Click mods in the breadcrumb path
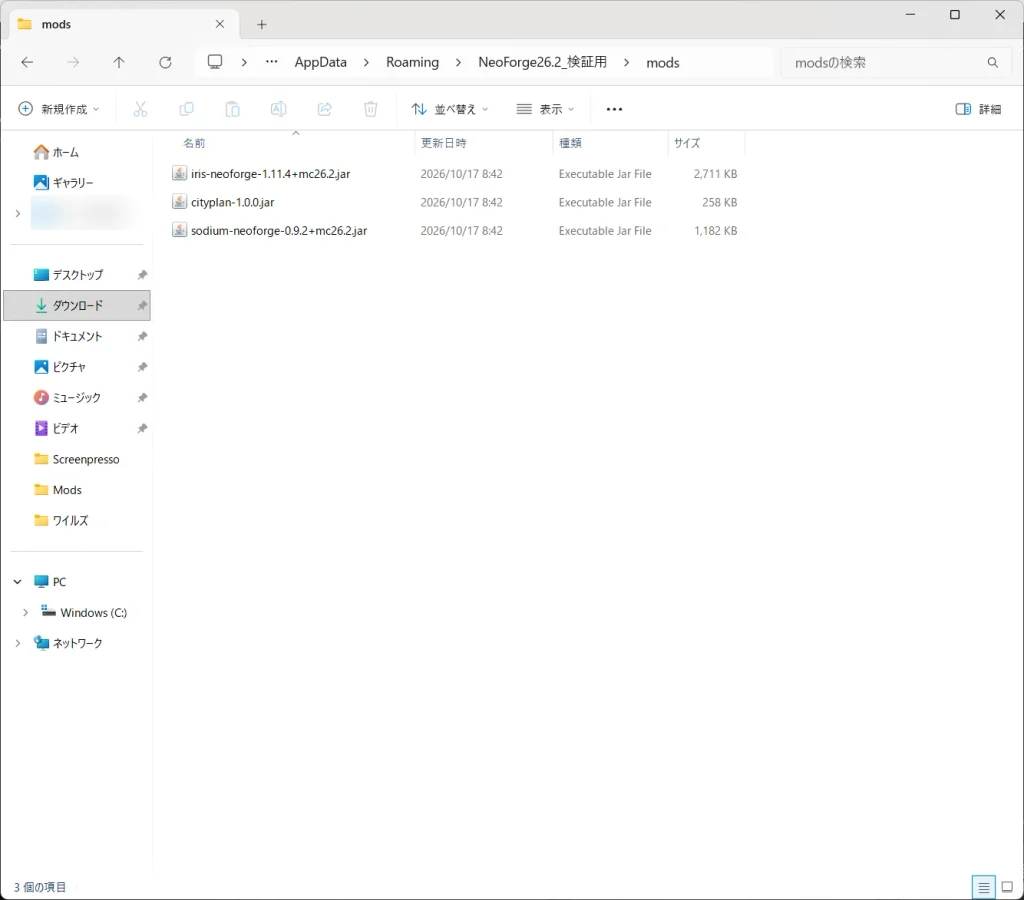The height and width of the screenshot is (900, 1024). click(x=663, y=63)
